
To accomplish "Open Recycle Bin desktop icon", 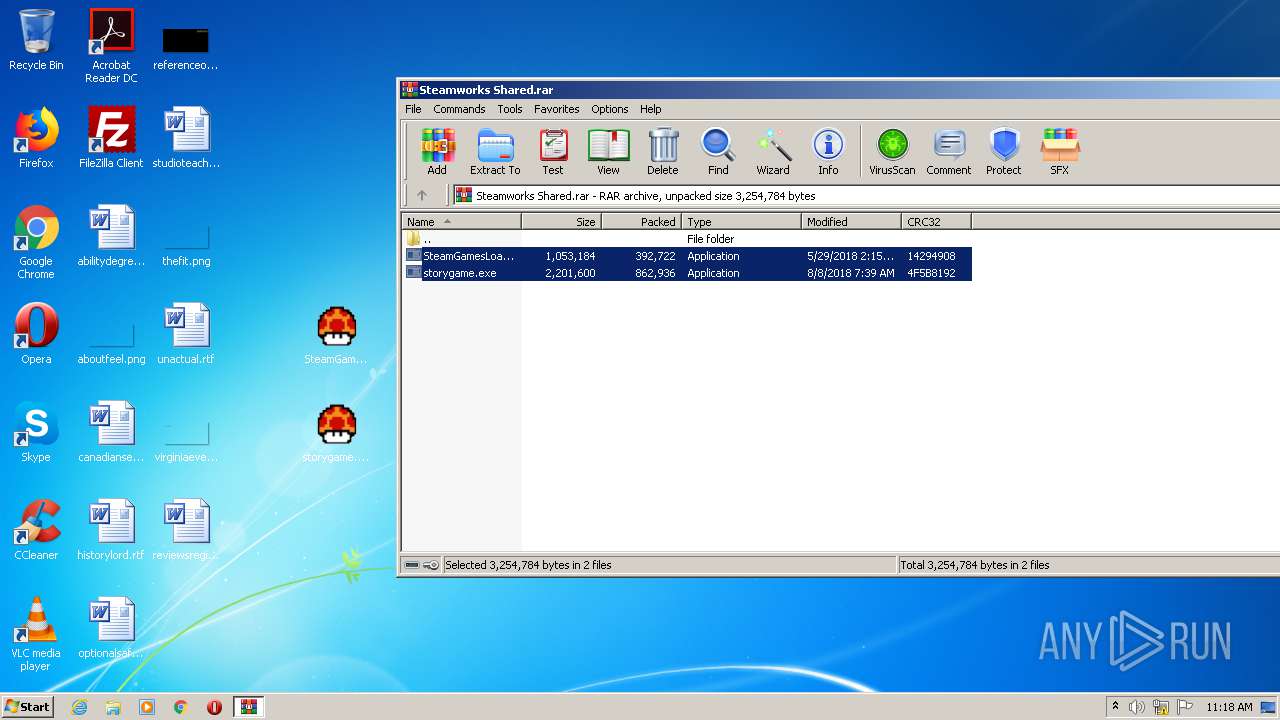I will coord(36,40).
